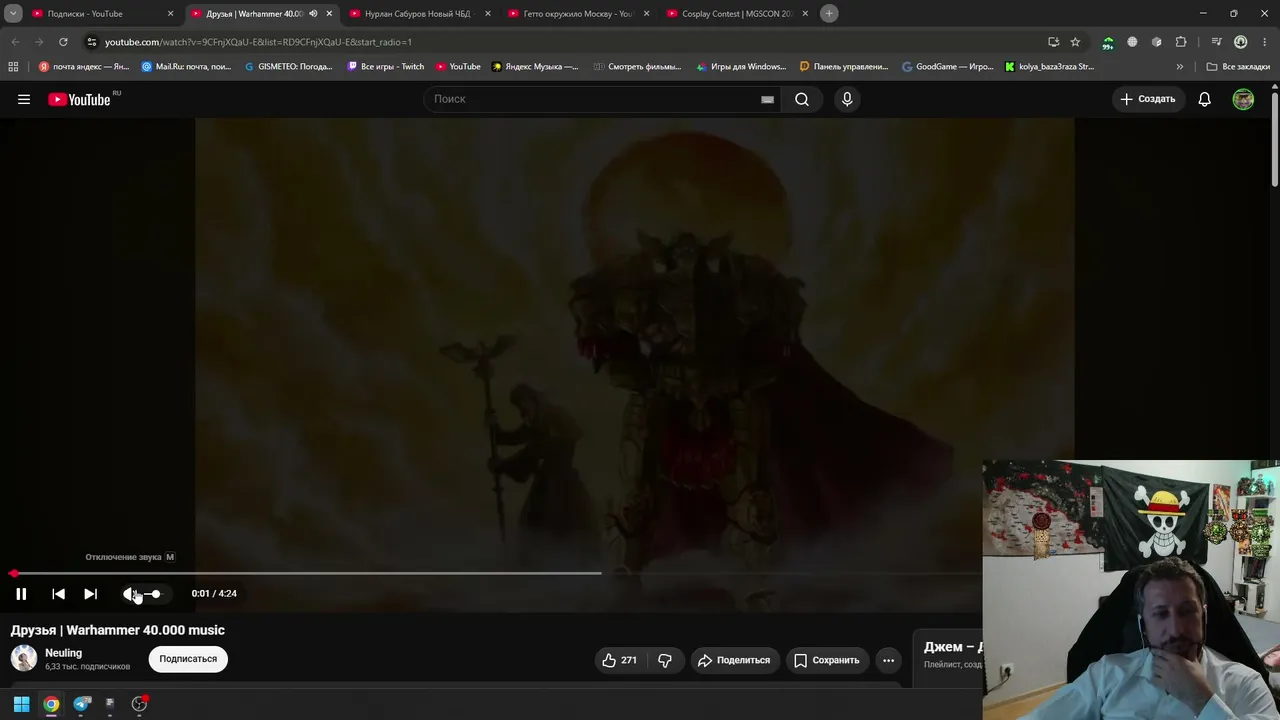Open the Windows Start menu
Screen dimensions: 1280x720
click(x=21, y=704)
